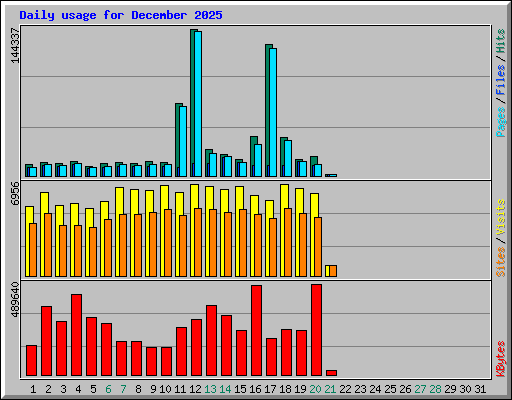512x400 pixels.
Task: Click the '489640' KBytes axis value
Action: tap(15, 299)
